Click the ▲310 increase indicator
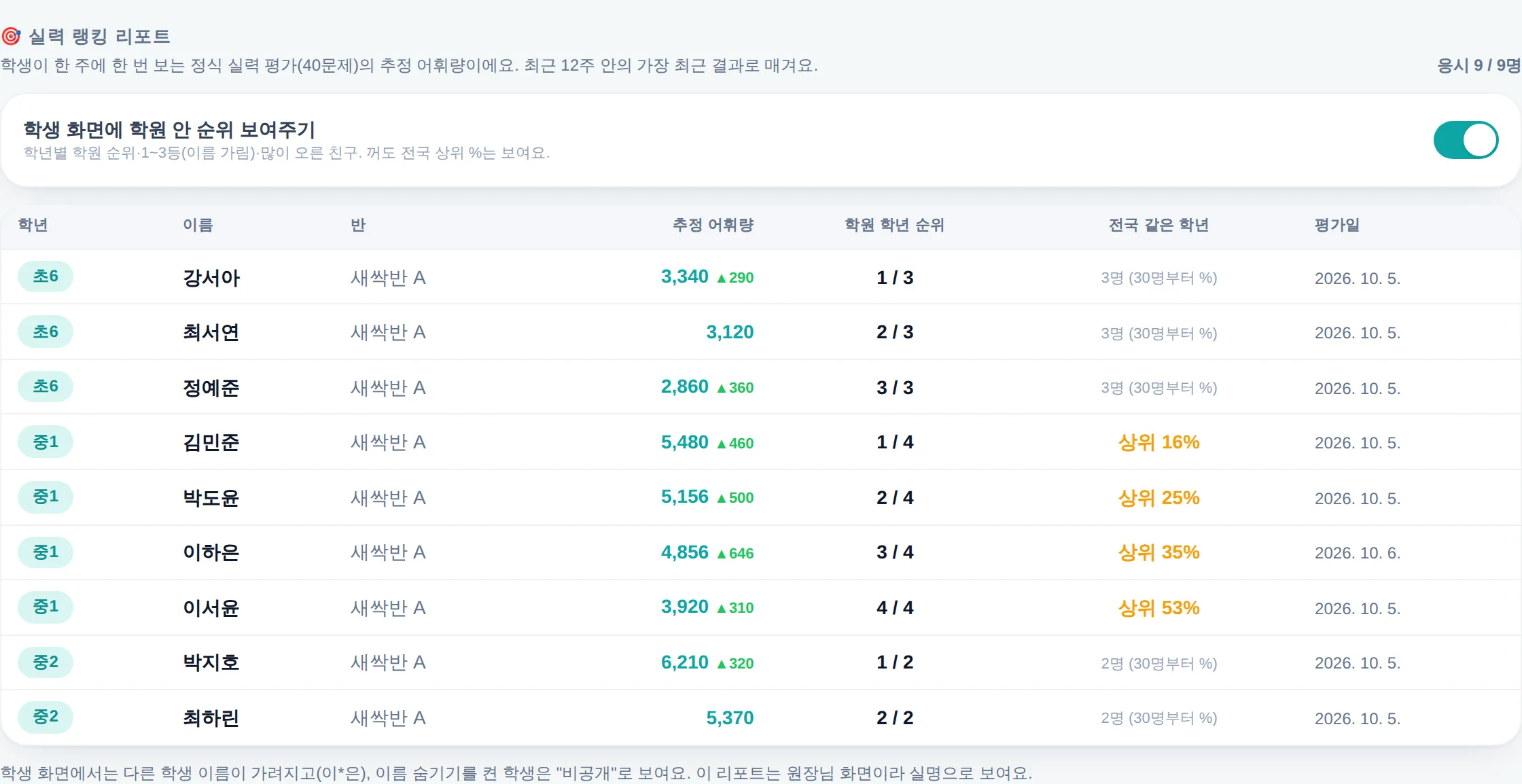Screen dimensions: 1522x784 [735, 608]
